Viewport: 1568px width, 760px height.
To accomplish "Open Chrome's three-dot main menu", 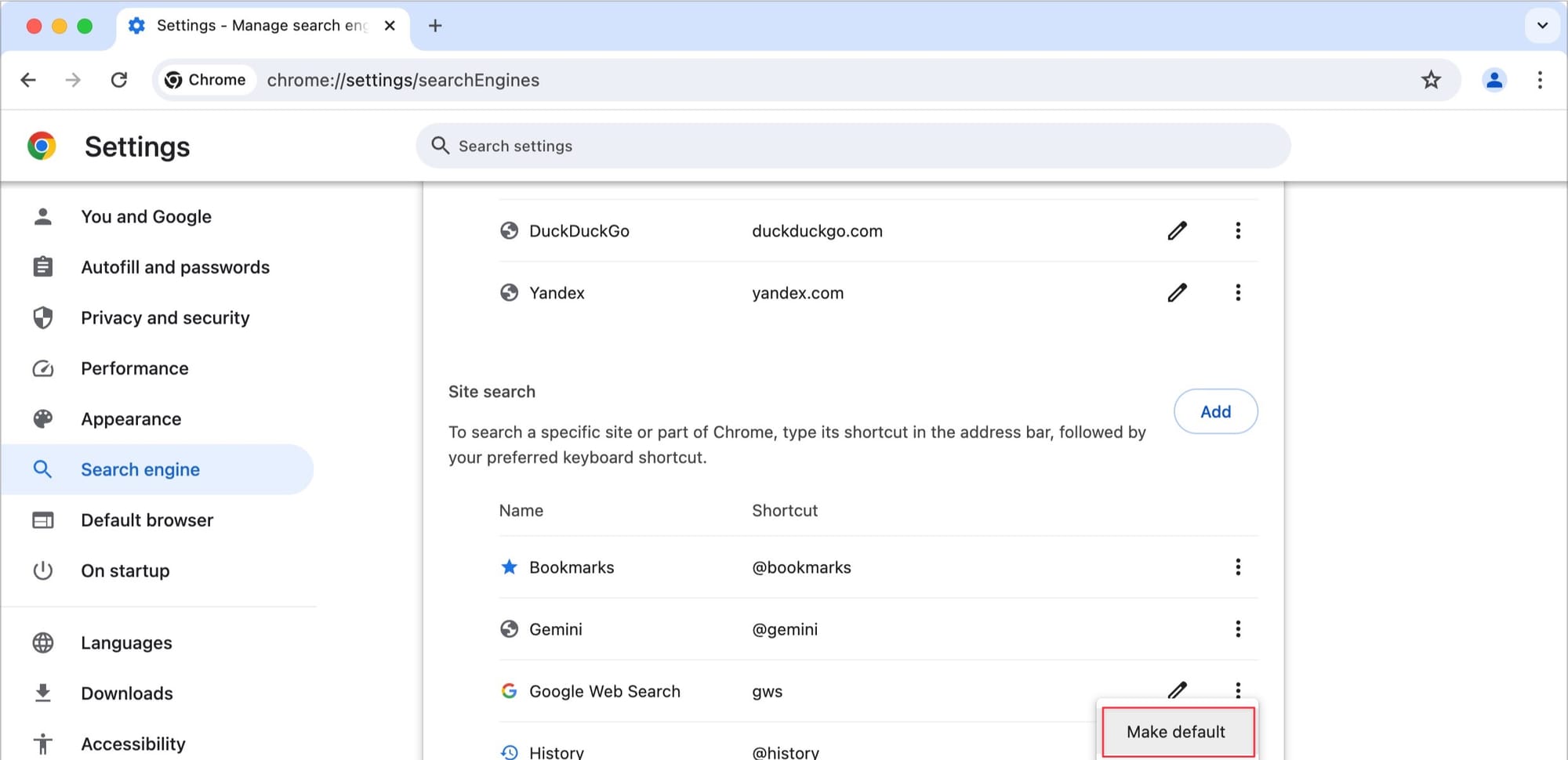I will point(1540,80).
